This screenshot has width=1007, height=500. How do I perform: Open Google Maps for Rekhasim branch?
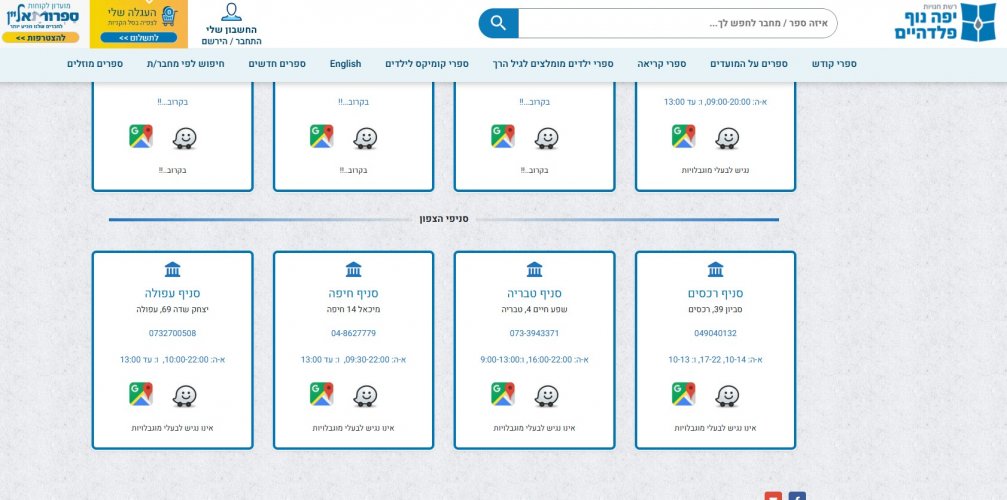(x=684, y=394)
